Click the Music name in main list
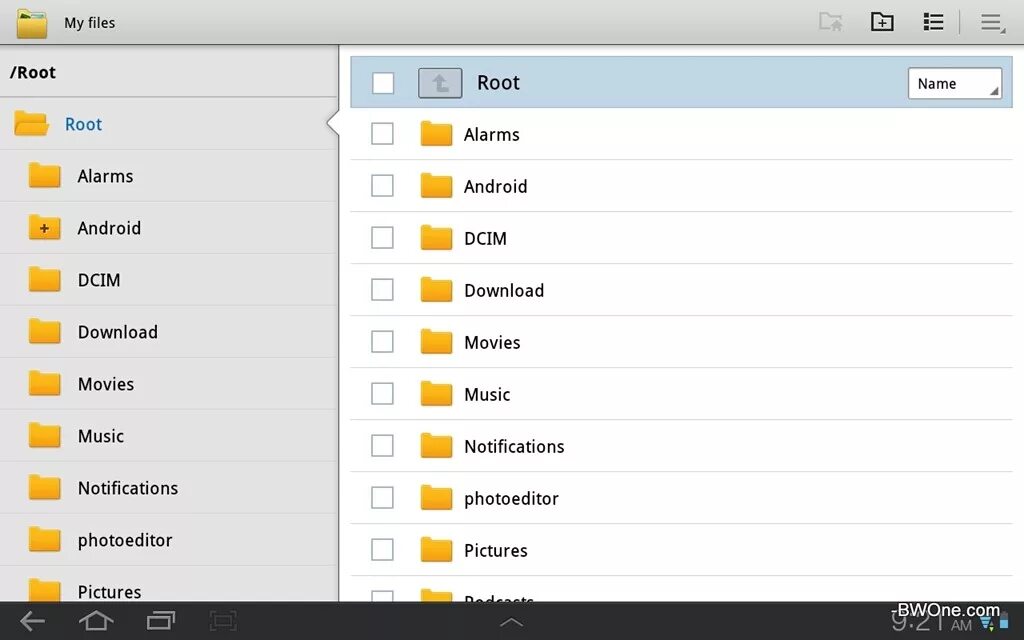1024x640 pixels. point(487,394)
